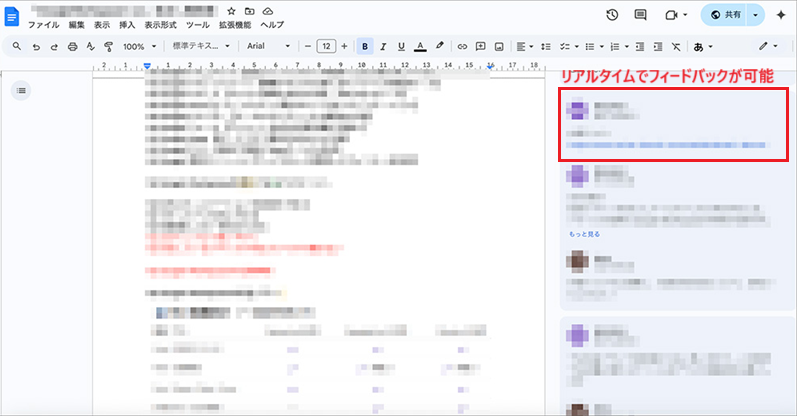Insert an image from the toolbar

coord(499,46)
